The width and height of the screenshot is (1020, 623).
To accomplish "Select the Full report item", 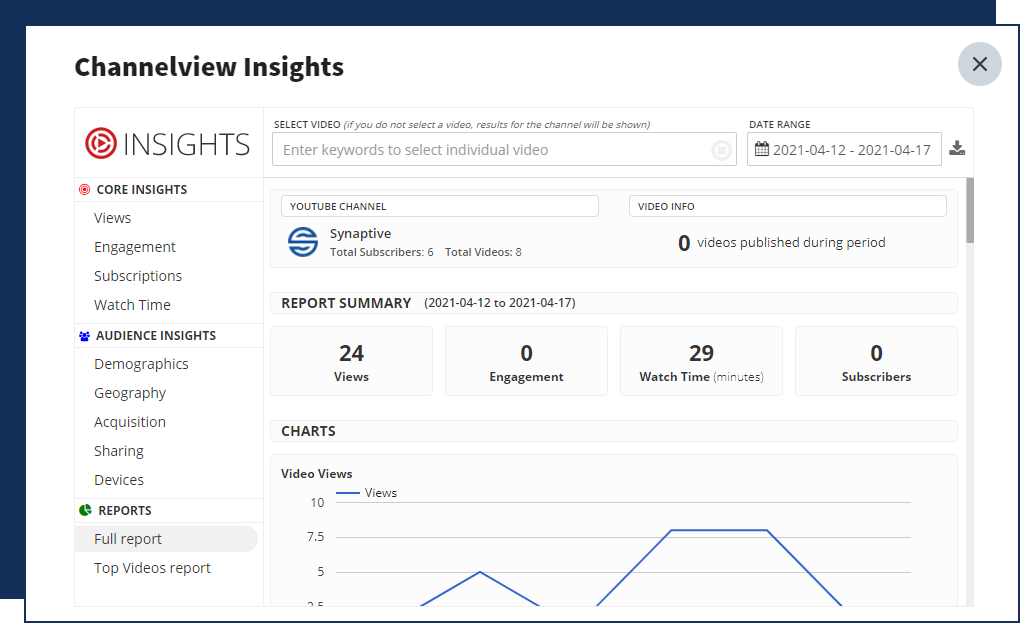I will (167, 539).
